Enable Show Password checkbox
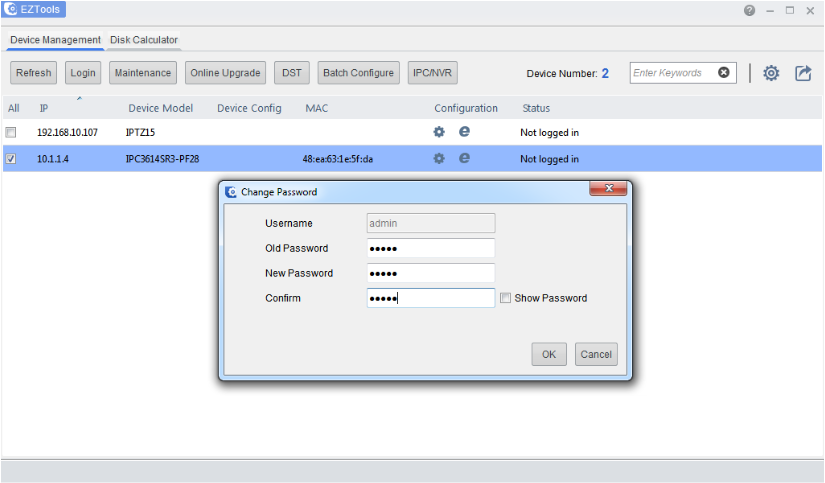825x483 pixels. click(505, 298)
